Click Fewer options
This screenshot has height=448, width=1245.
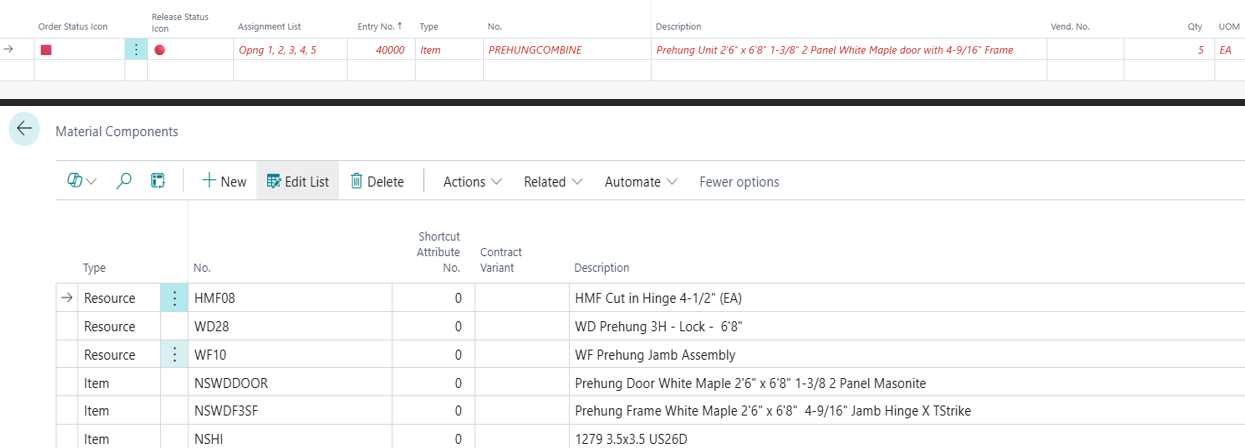pyautogui.click(x=739, y=181)
